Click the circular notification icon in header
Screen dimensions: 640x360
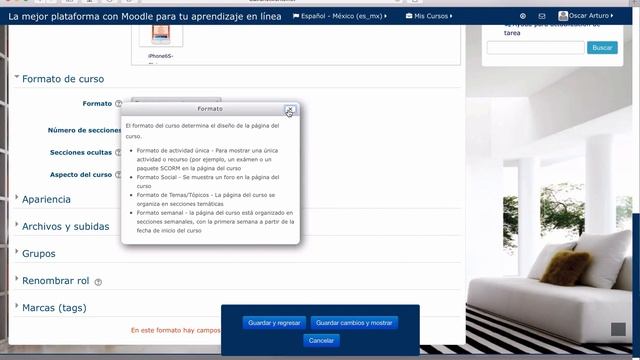point(523,16)
